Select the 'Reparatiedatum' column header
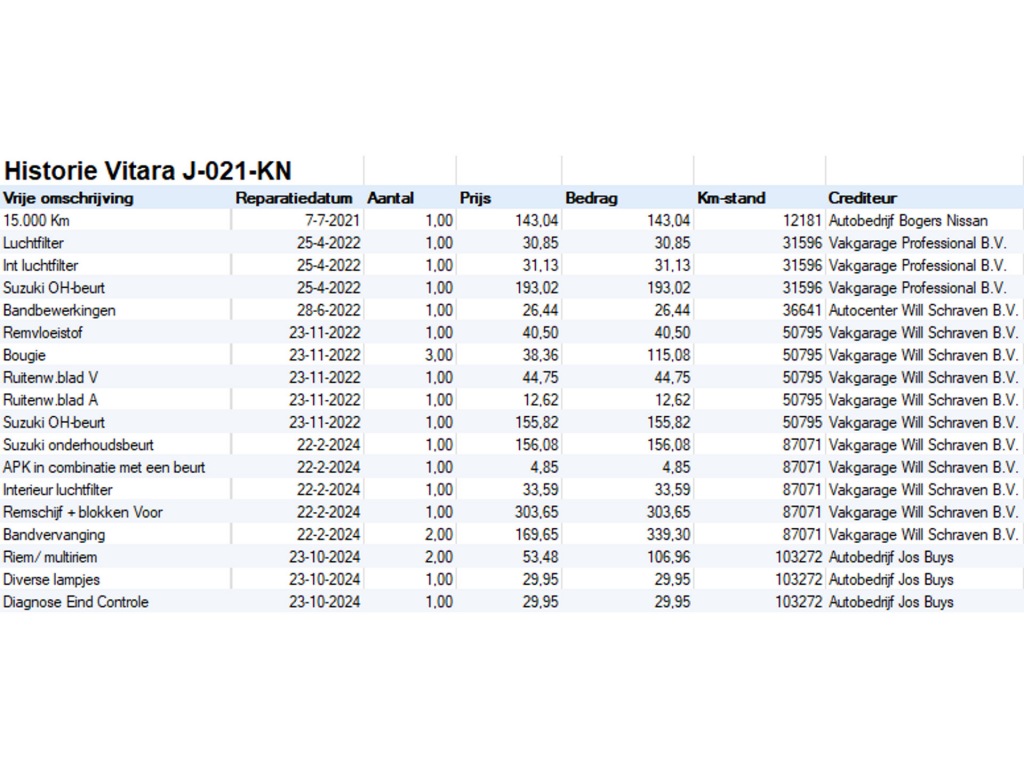1024x768 pixels. point(294,198)
